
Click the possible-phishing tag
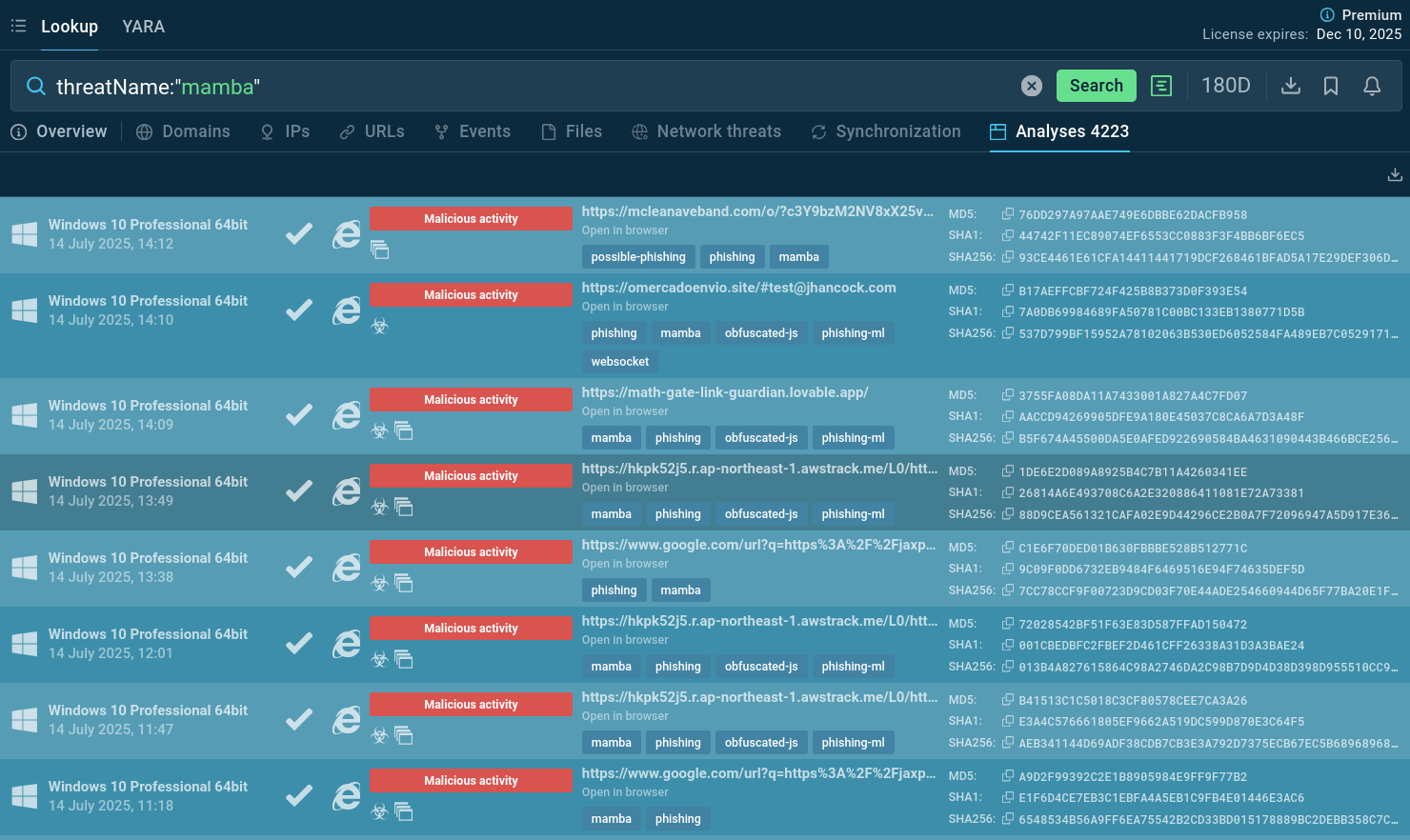tap(637, 257)
